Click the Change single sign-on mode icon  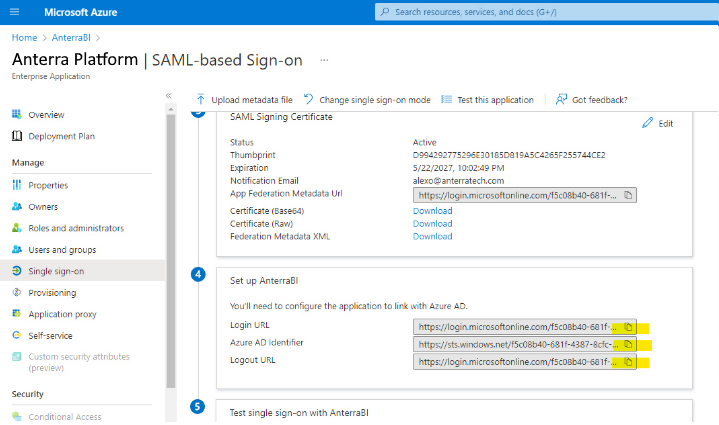coord(309,99)
